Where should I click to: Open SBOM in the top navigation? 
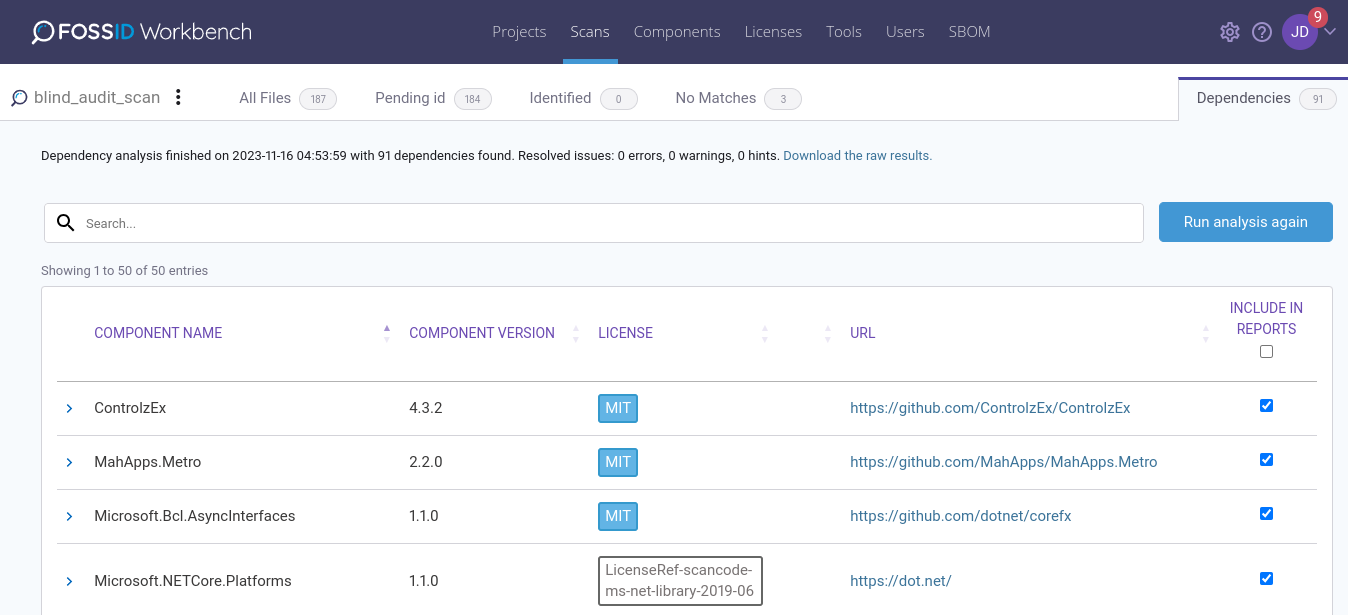[x=969, y=32]
